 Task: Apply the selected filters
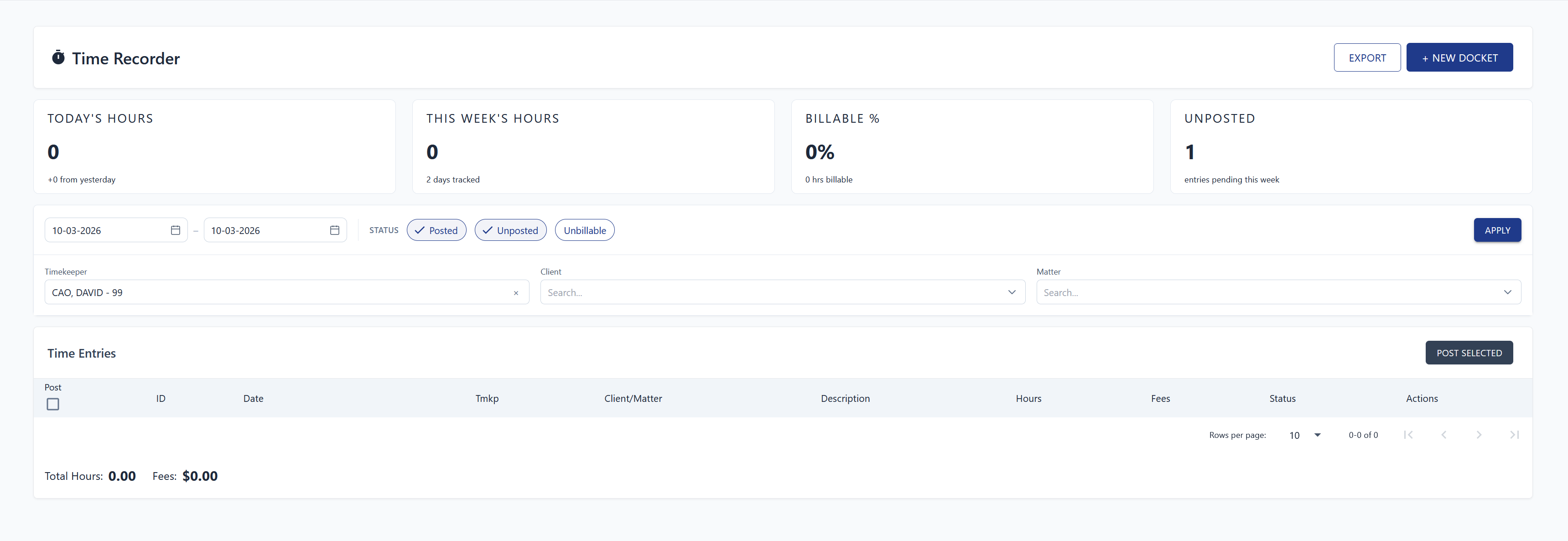1497,230
